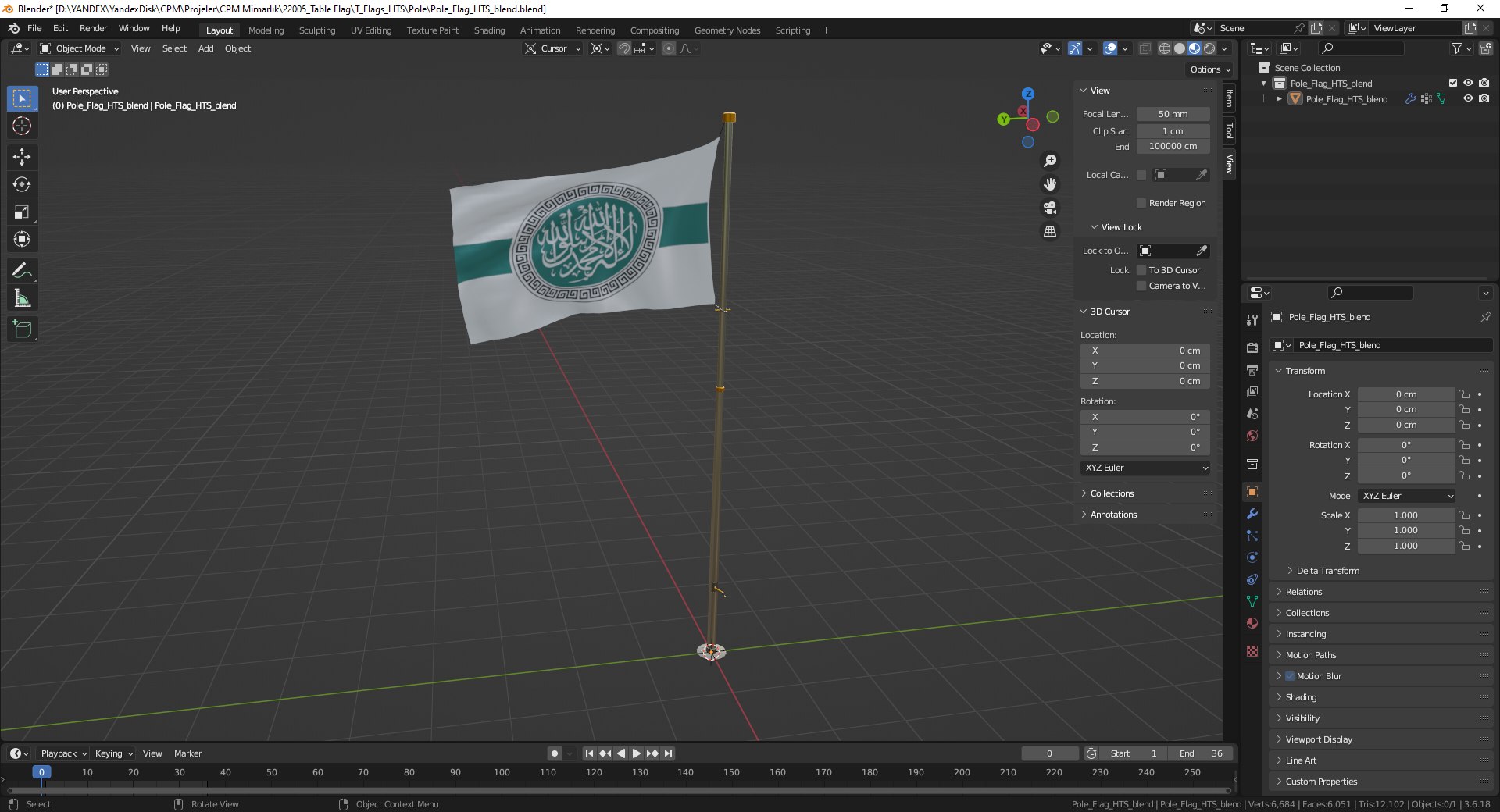Viewport: 1500px width, 812px height.
Task: Open the Render properties tab
Action: point(1252,347)
